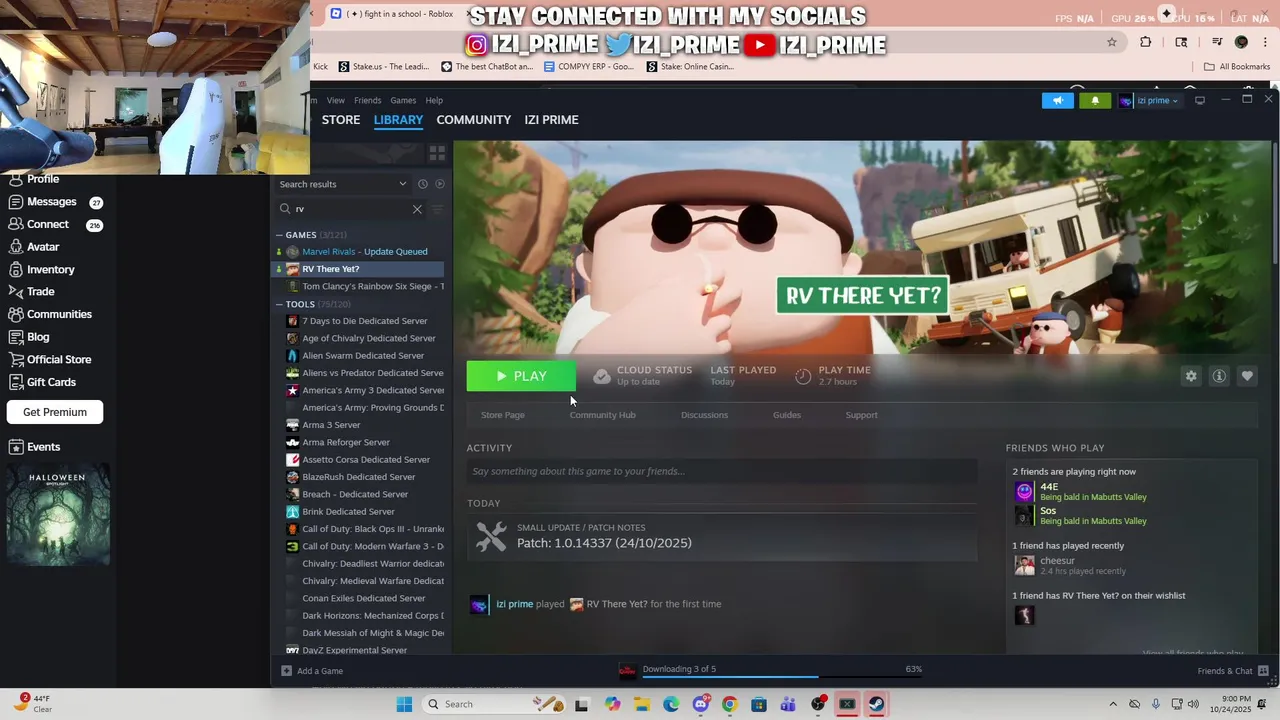
Task: Collapse the GAMES category
Action: (x=279, y=235)
